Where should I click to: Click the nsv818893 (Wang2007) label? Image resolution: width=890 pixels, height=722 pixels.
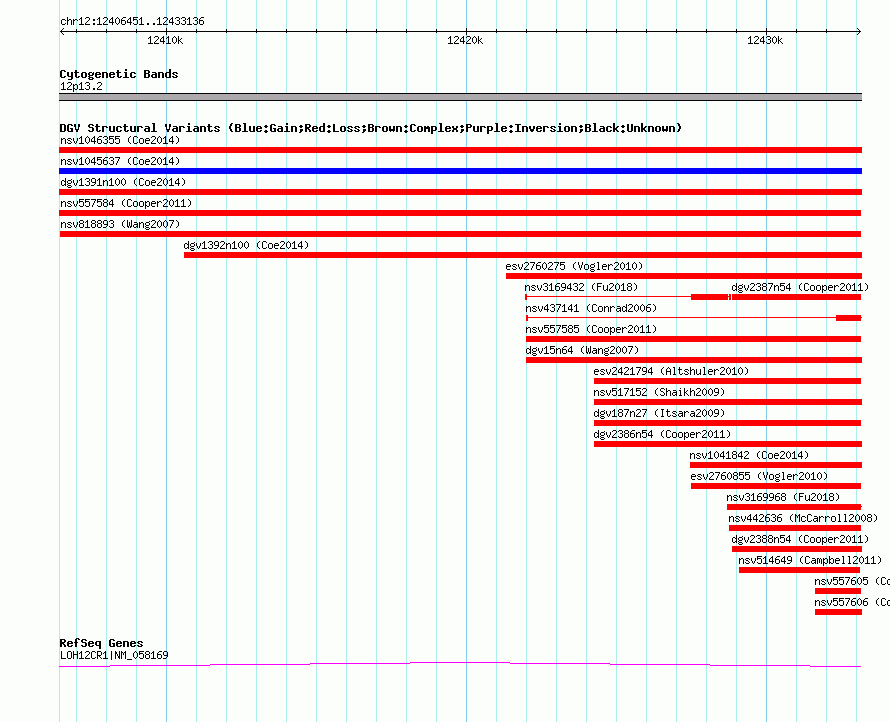click(120, 224)
